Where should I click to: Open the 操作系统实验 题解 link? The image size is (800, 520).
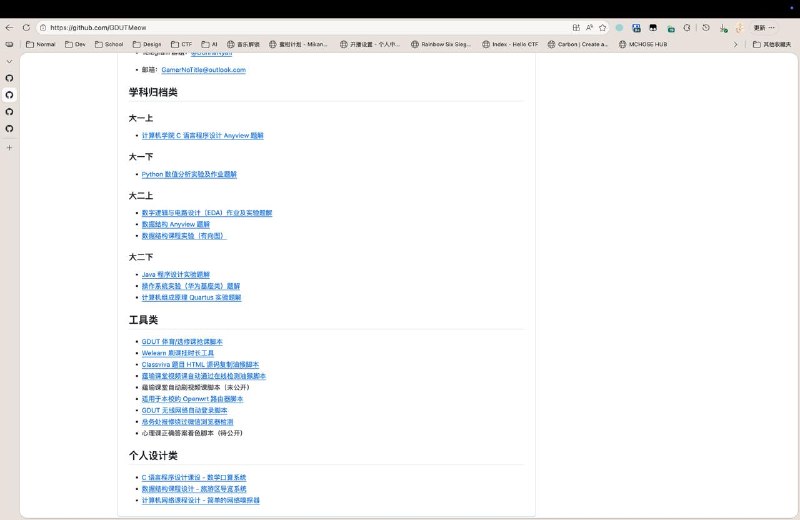coord(191,286)
